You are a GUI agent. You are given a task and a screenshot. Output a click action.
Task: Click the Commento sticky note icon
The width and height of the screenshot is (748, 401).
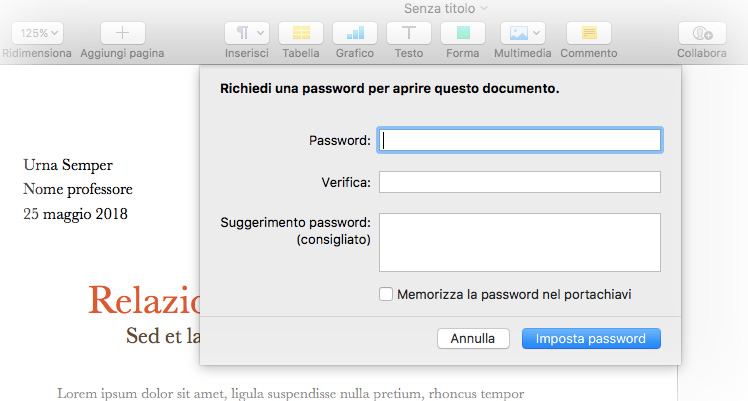tap(589, 33)
